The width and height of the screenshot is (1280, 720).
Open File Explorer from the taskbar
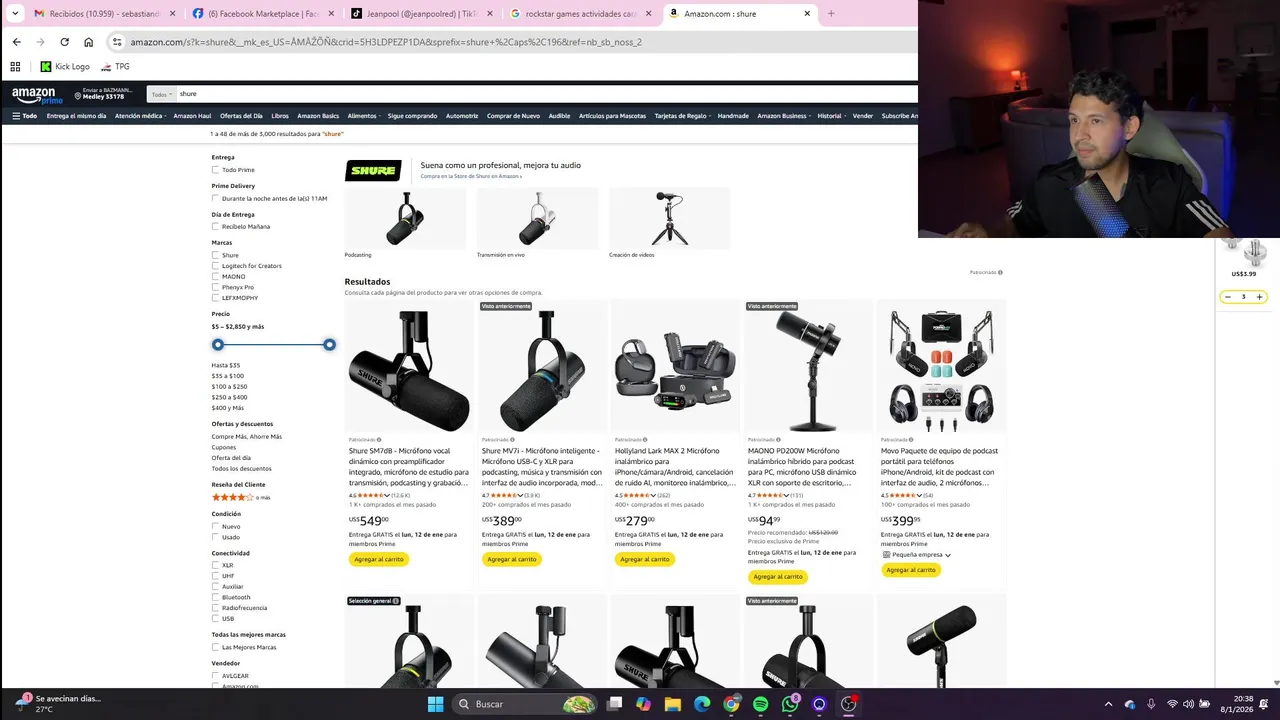point(672,704)
